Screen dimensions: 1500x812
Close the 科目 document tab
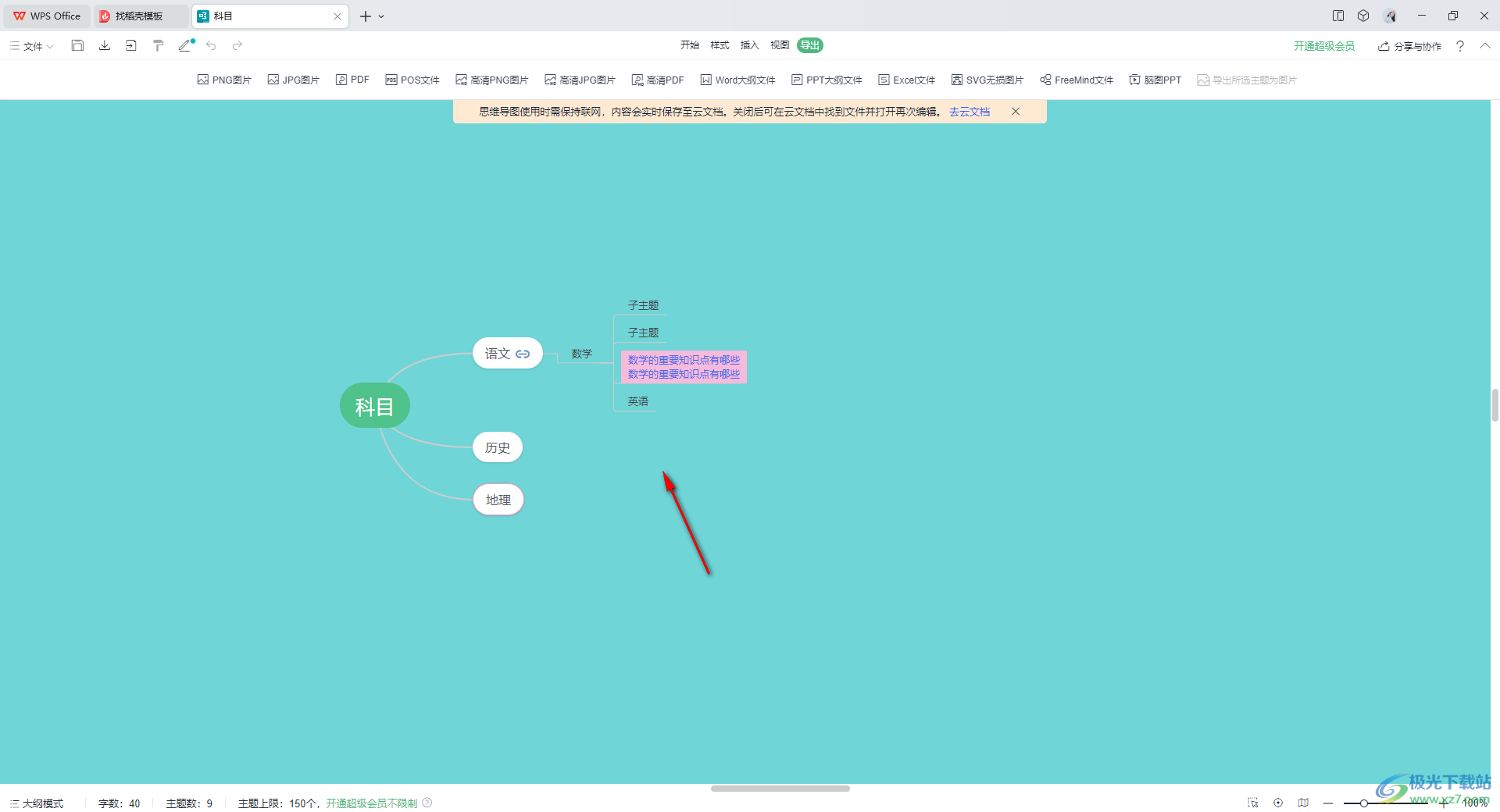337,16
